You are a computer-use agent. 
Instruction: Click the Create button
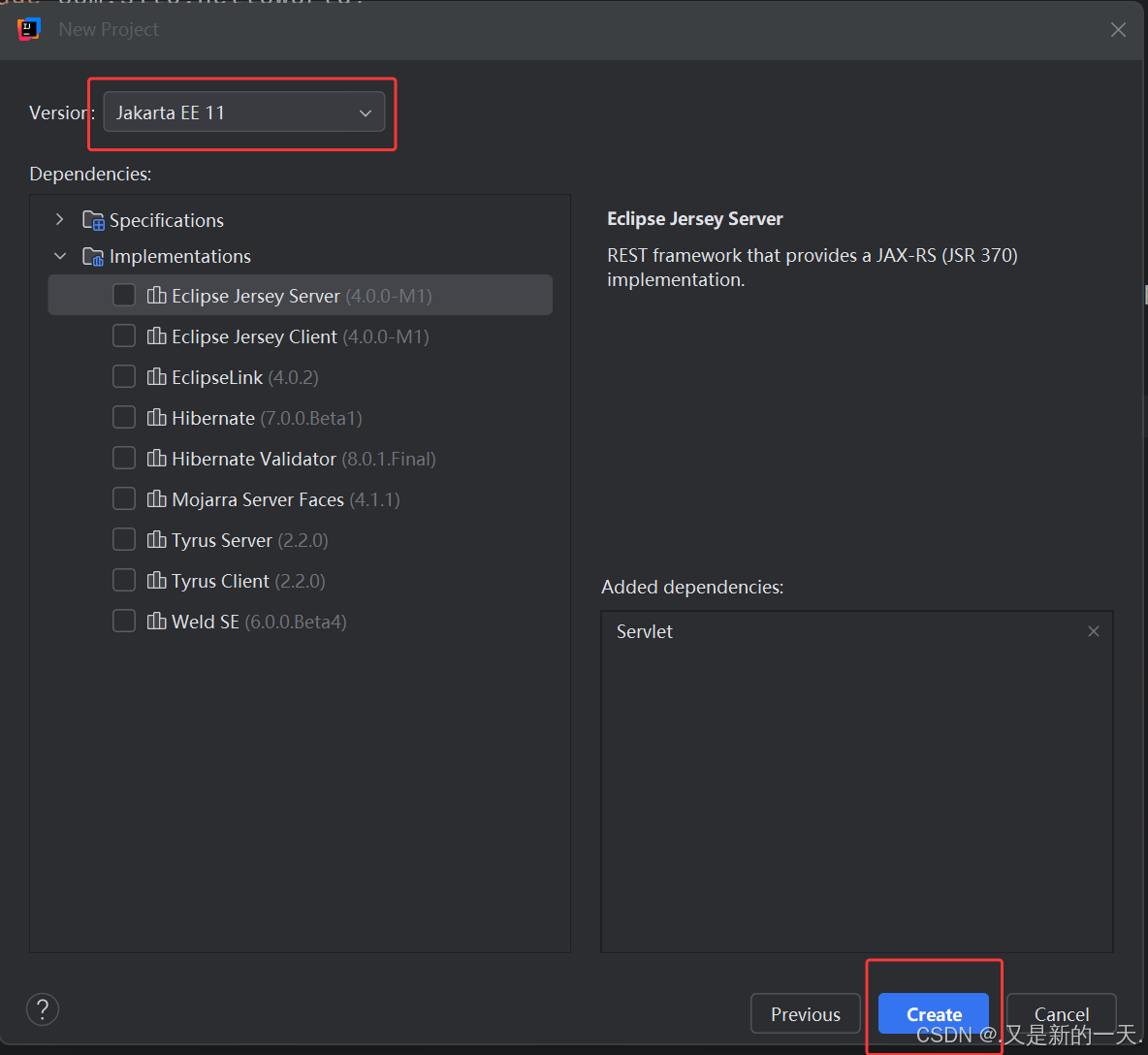coord(934,1013)
